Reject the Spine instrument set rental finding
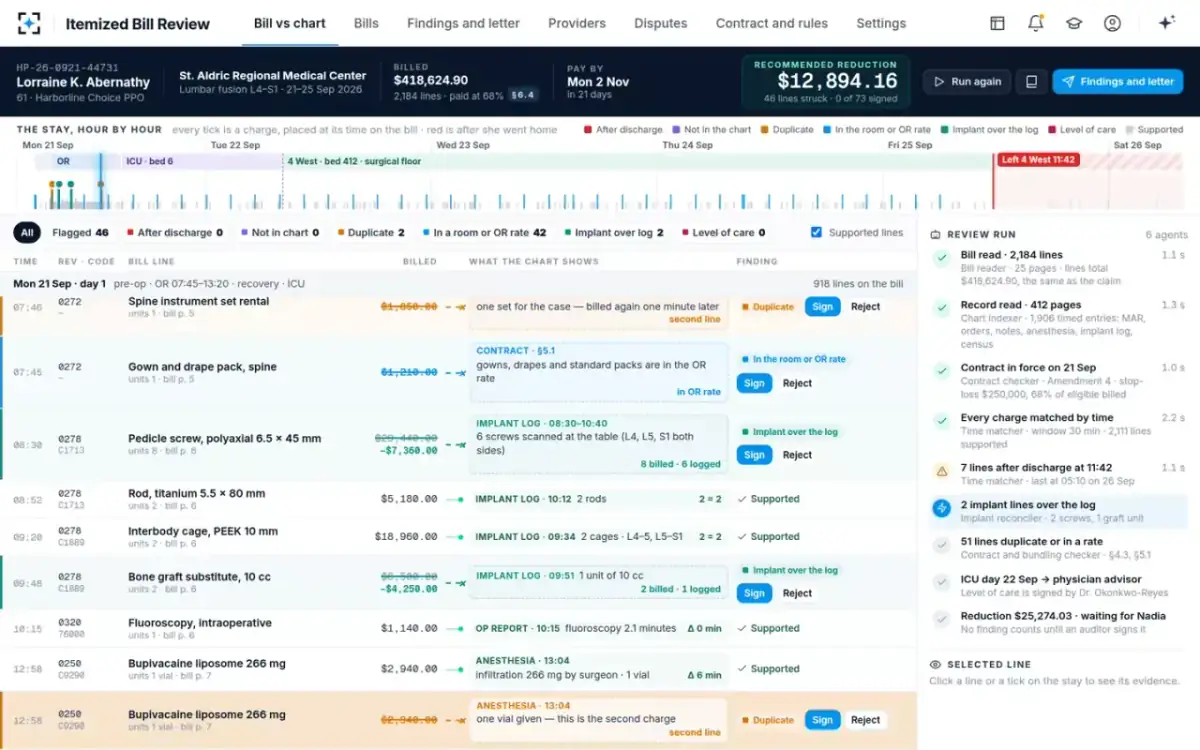 [x=865, y=307]
